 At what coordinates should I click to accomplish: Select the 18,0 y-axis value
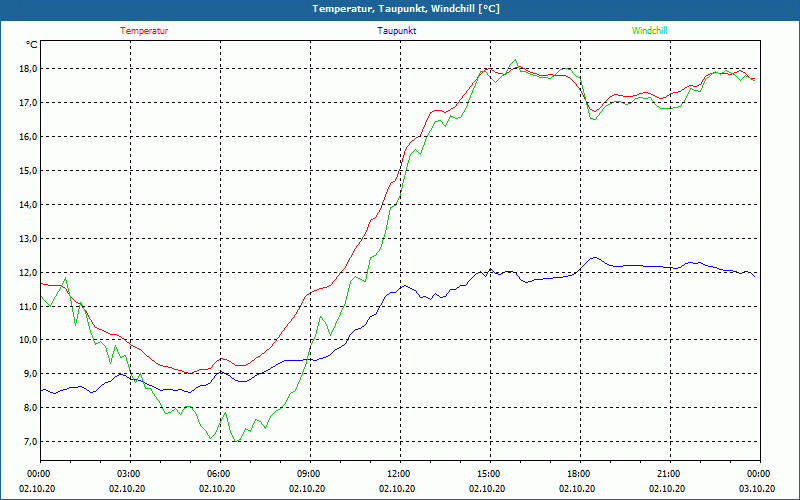(x=29, y=69)
